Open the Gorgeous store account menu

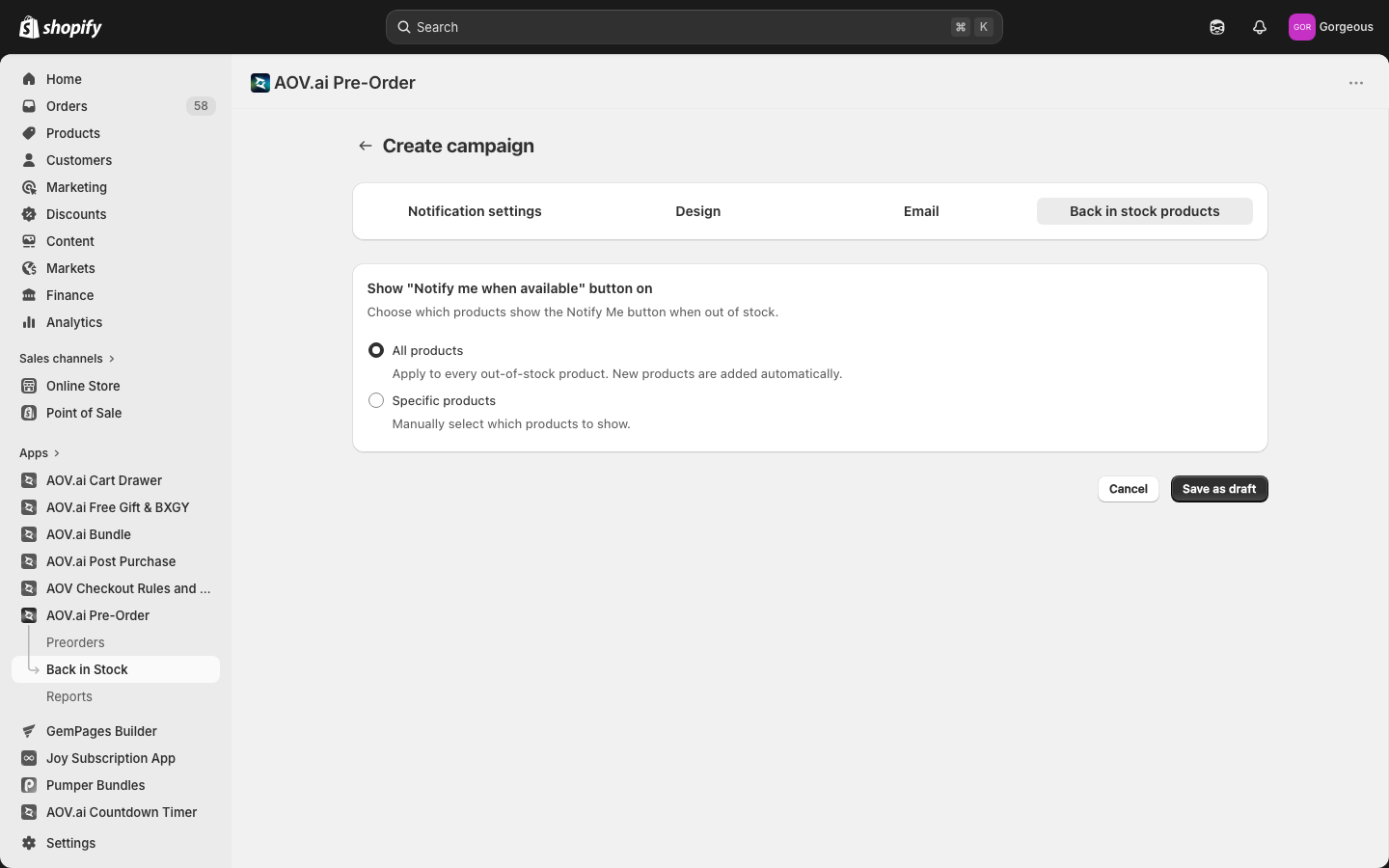[x=1331, y=27]
